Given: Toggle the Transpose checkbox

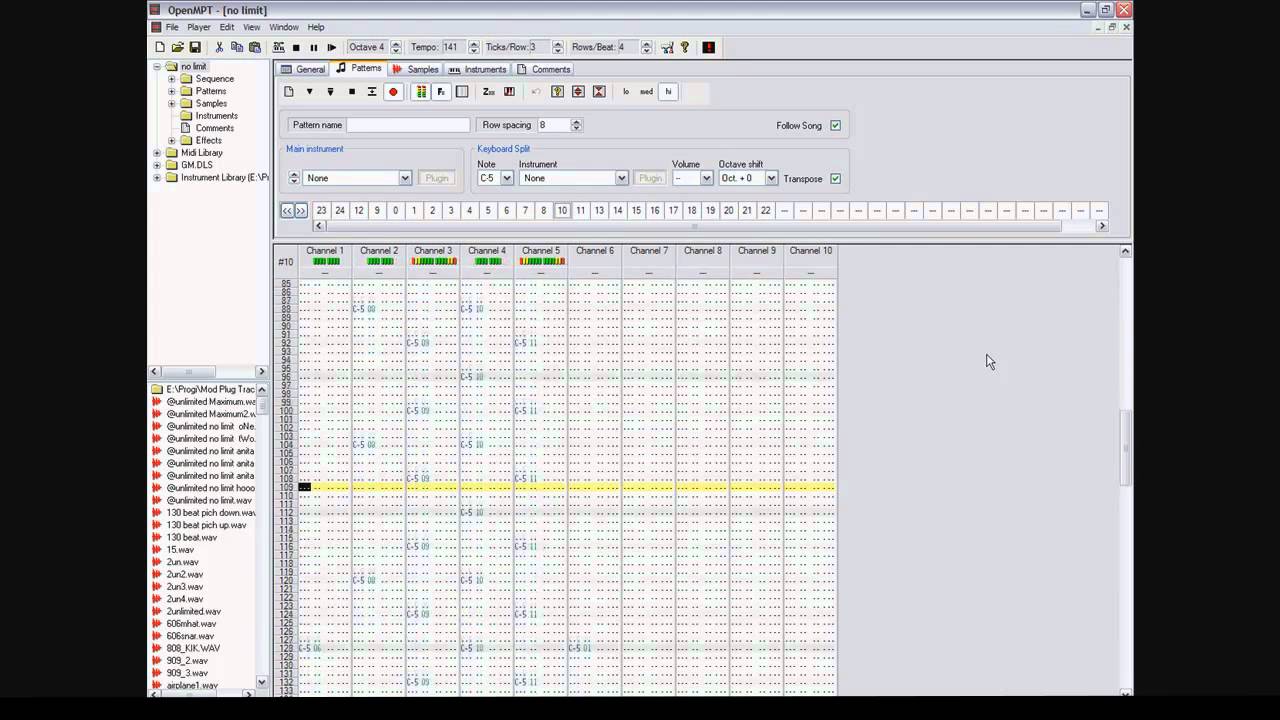Looking at the screenshot, I should click(835, 178).
